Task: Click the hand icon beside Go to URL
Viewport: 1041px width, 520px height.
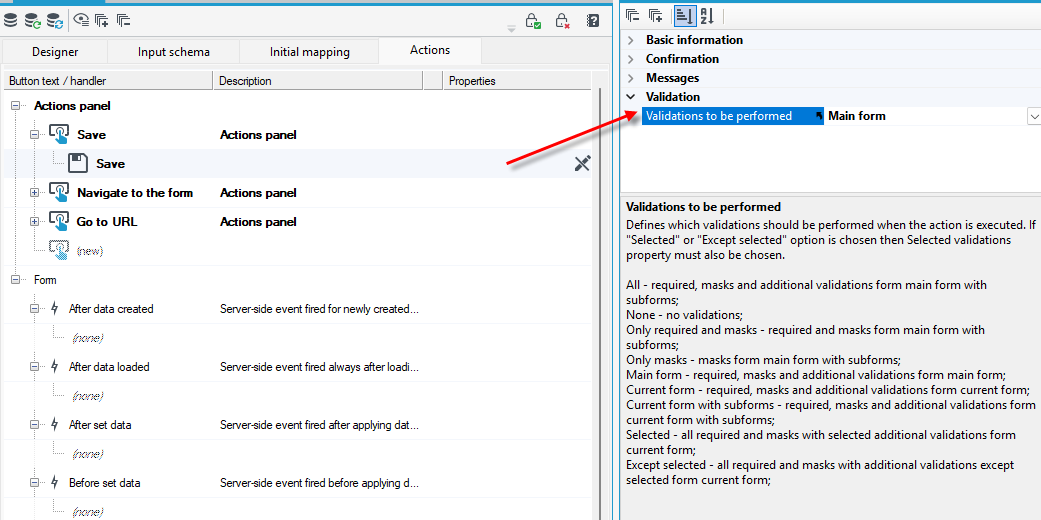Action: 59,222
